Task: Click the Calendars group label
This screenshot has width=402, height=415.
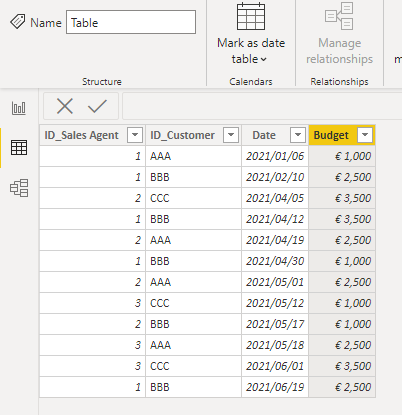Action: [251, 82]
